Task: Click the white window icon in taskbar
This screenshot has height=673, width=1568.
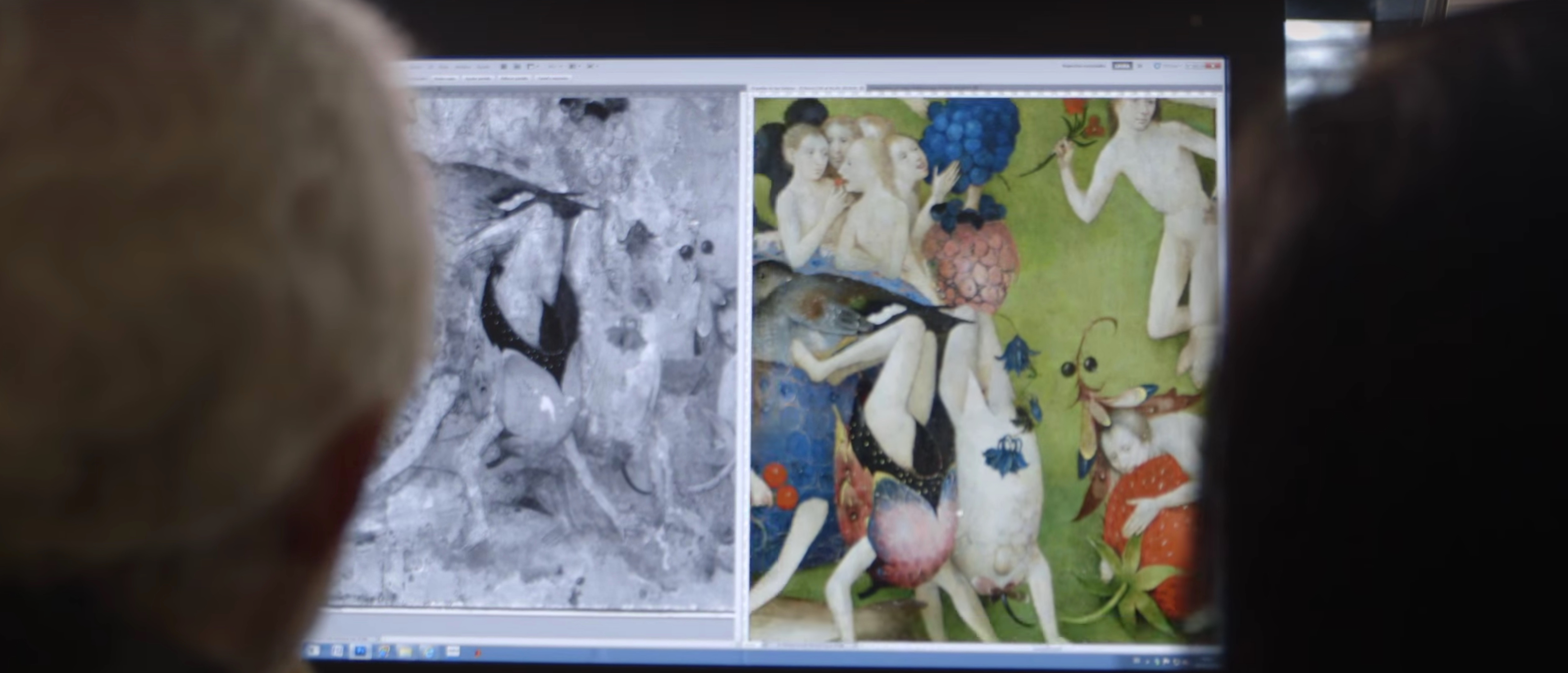Action: click(454, 651)
